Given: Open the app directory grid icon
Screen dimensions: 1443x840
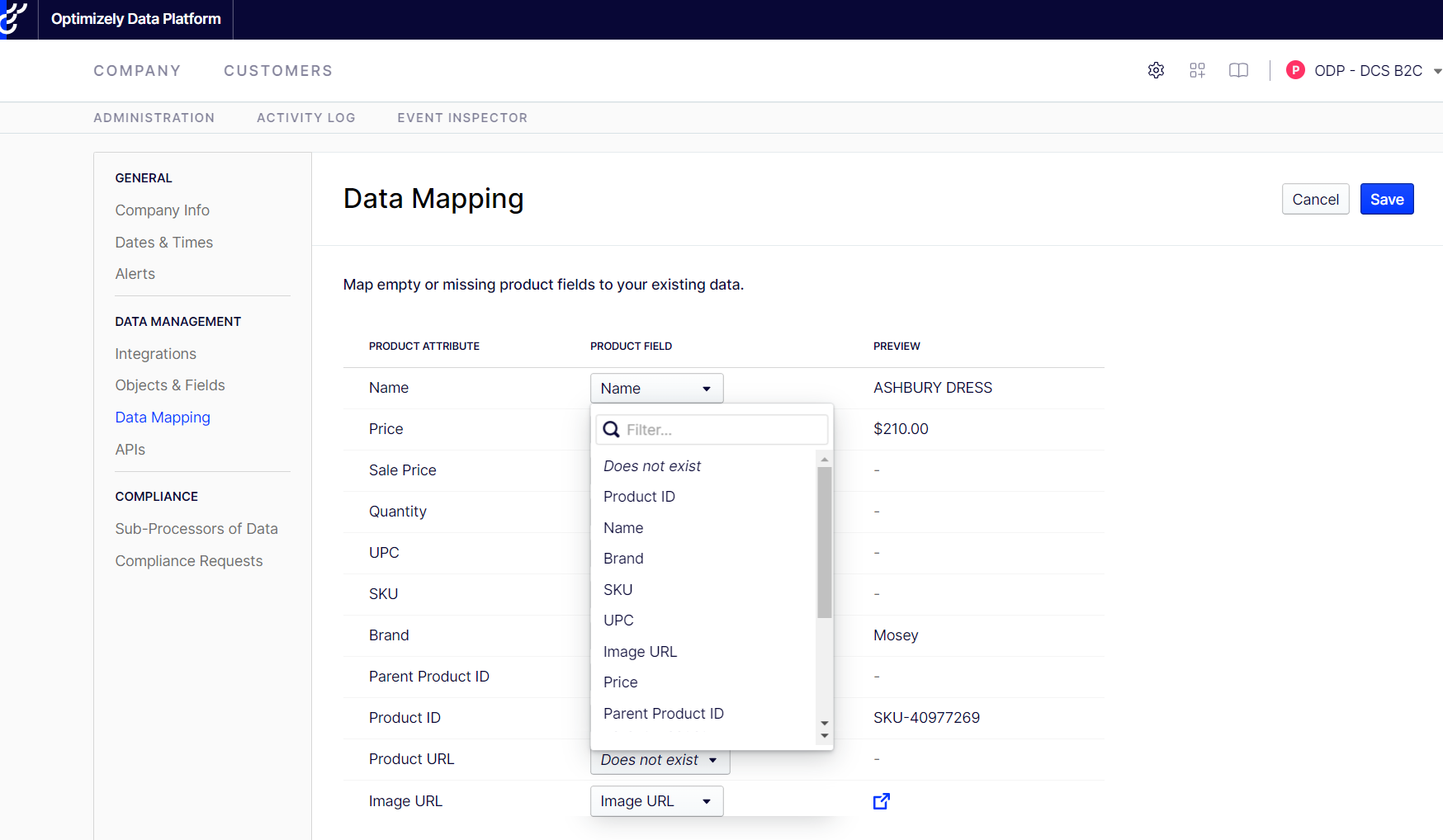Looking at the screenshot, I should 1197,71.
